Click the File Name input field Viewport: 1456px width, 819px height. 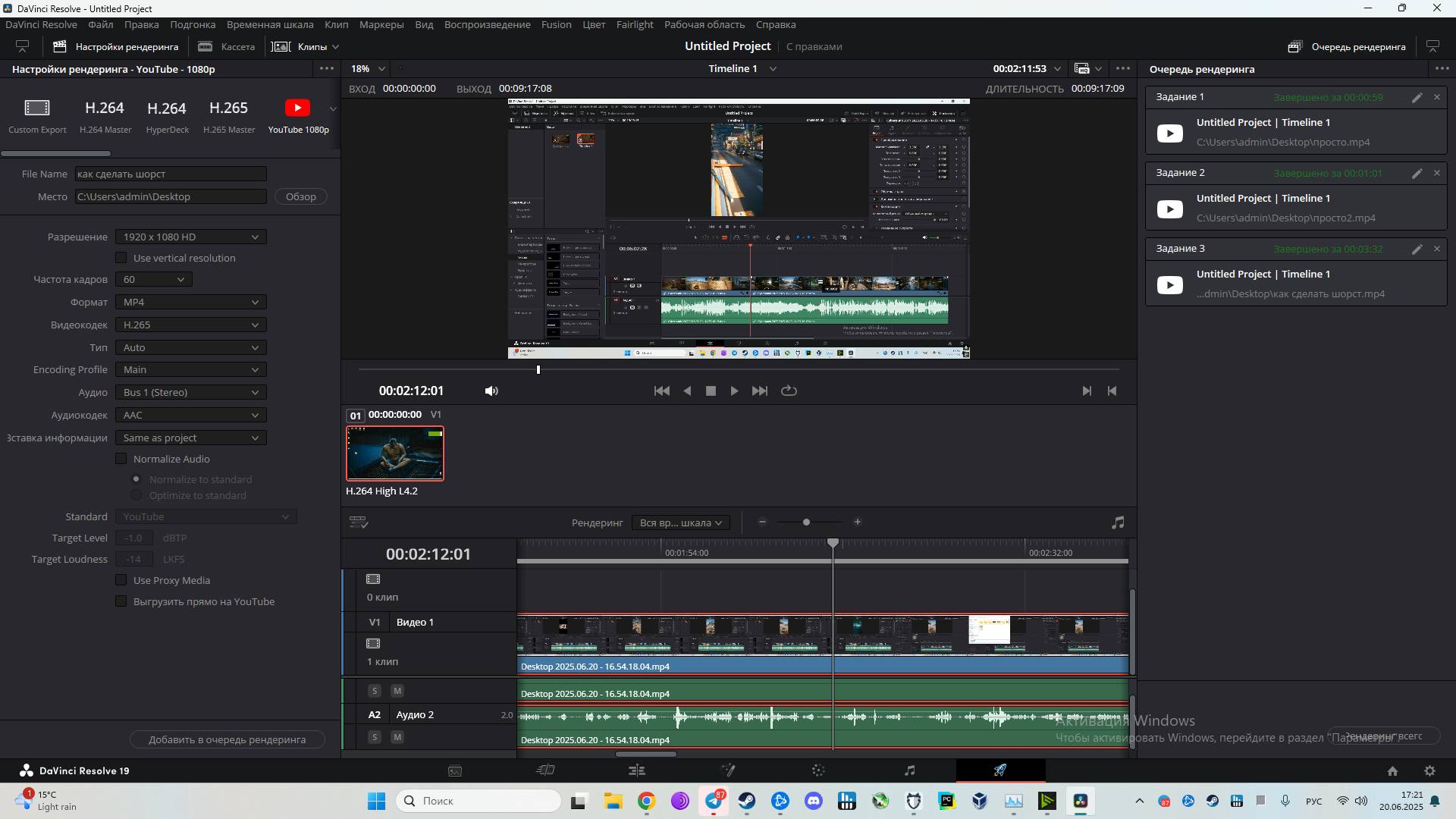click(171, 174)
